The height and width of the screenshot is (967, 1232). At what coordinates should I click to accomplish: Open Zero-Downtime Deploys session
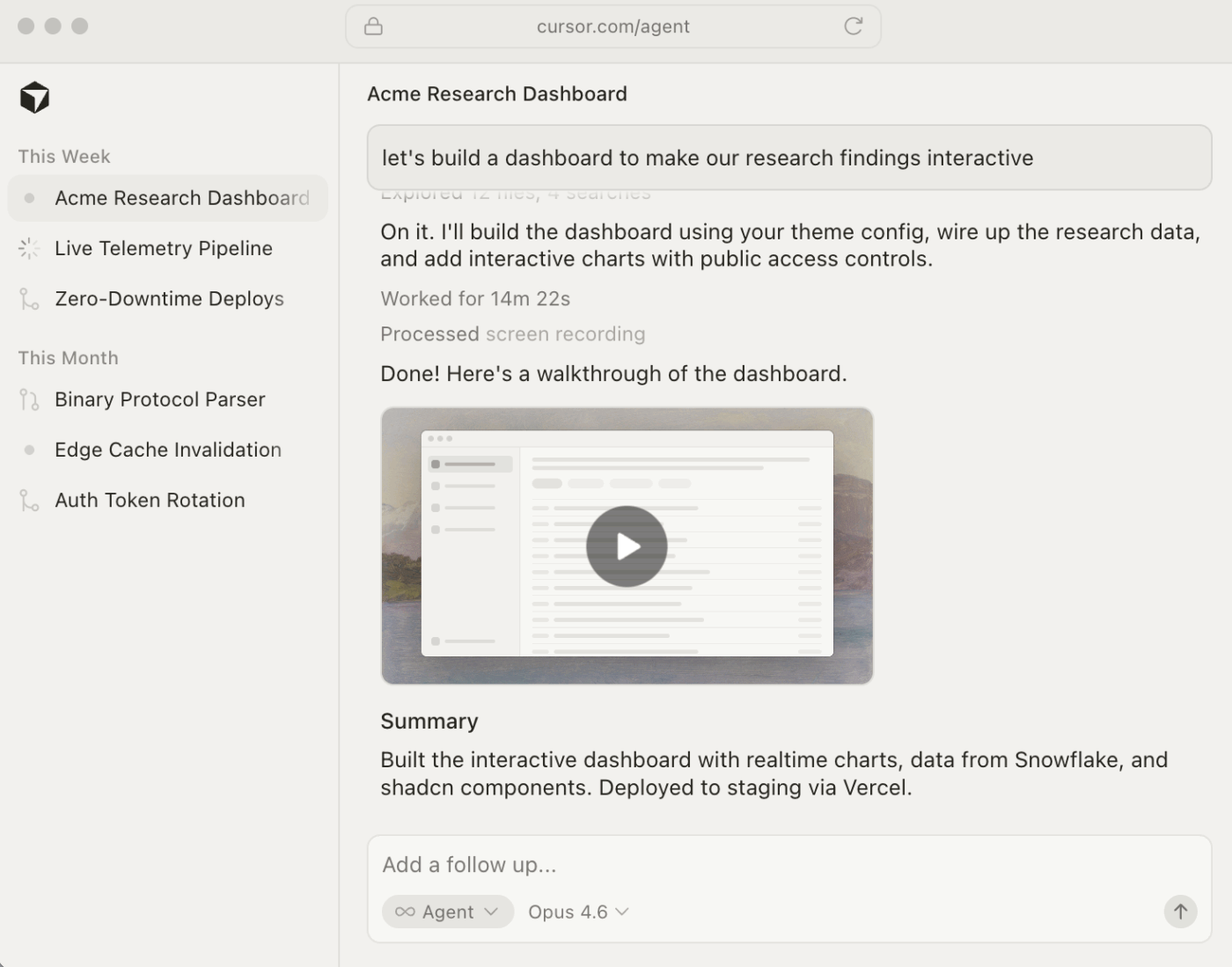[x=169, y=299]
